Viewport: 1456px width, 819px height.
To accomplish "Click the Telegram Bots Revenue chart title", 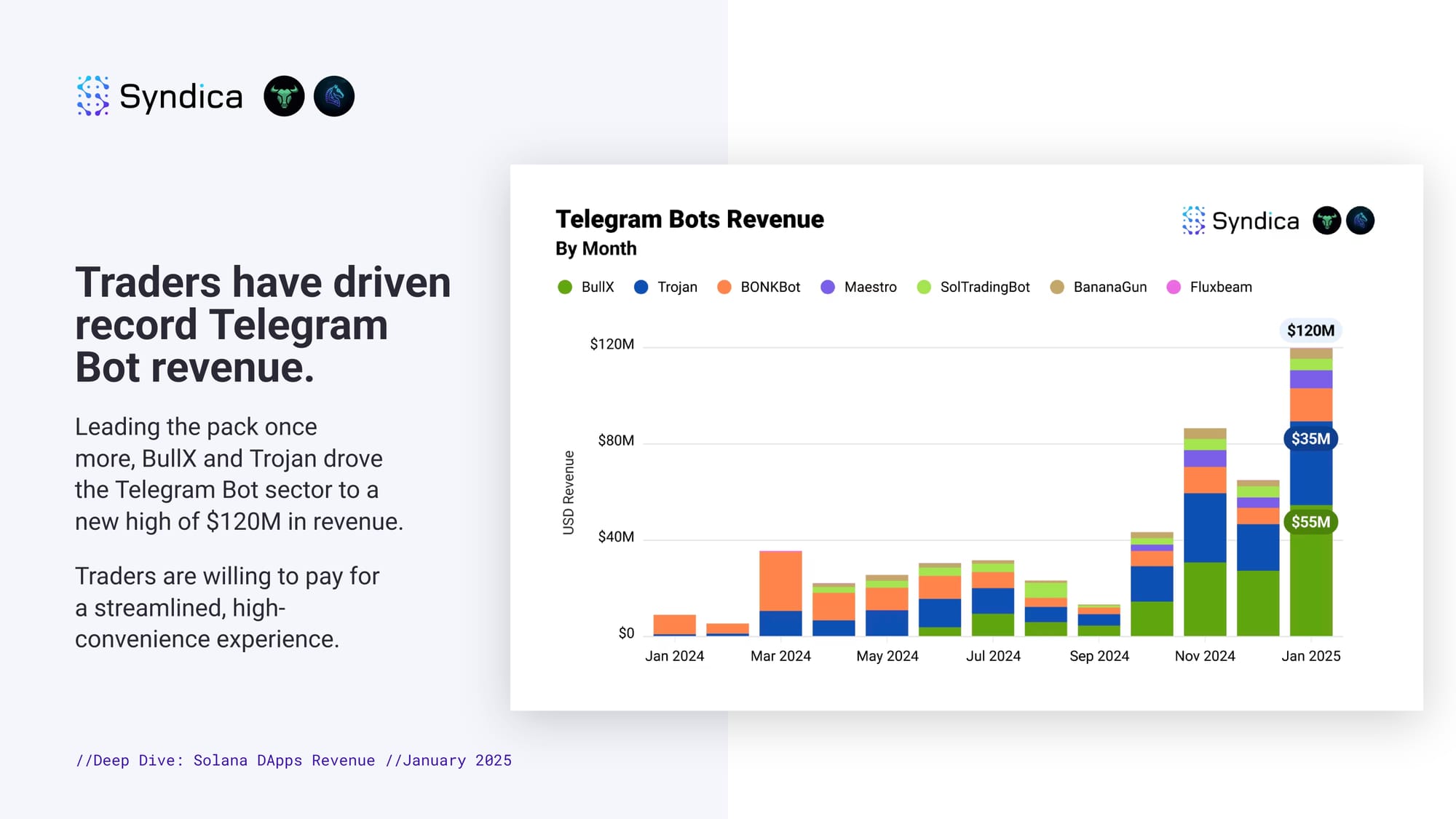I will pos(689,219).
